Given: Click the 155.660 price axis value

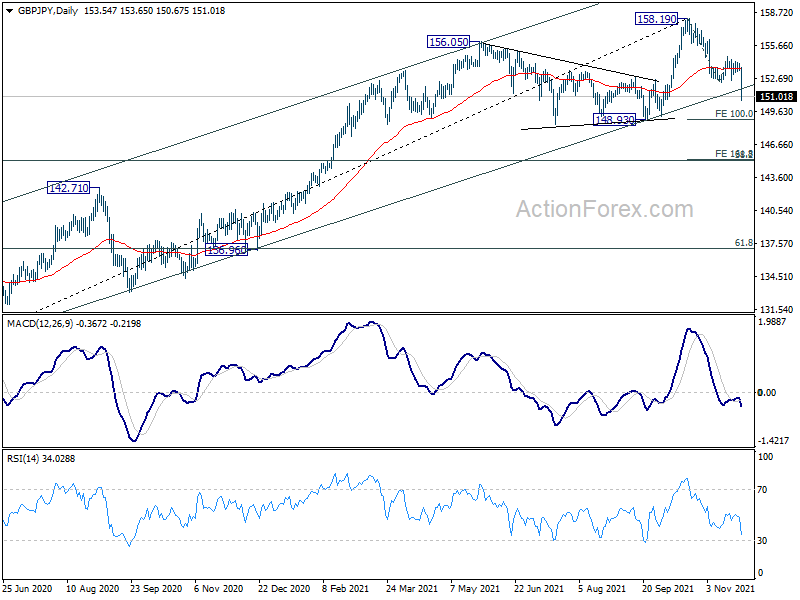Looking at the screenshot, I should point(777,45).
